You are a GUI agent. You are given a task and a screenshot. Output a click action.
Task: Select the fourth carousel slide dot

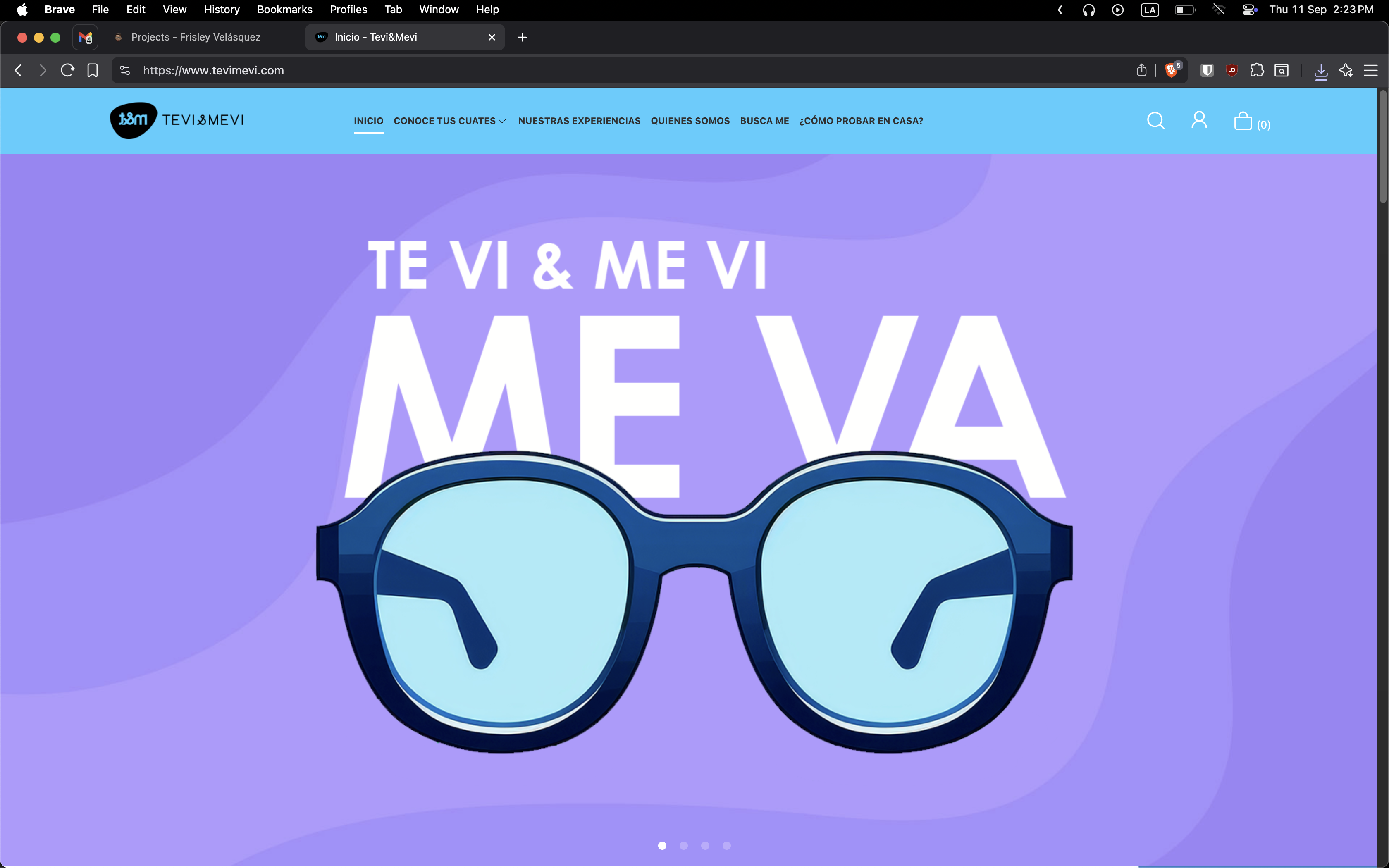click(727, 846)
